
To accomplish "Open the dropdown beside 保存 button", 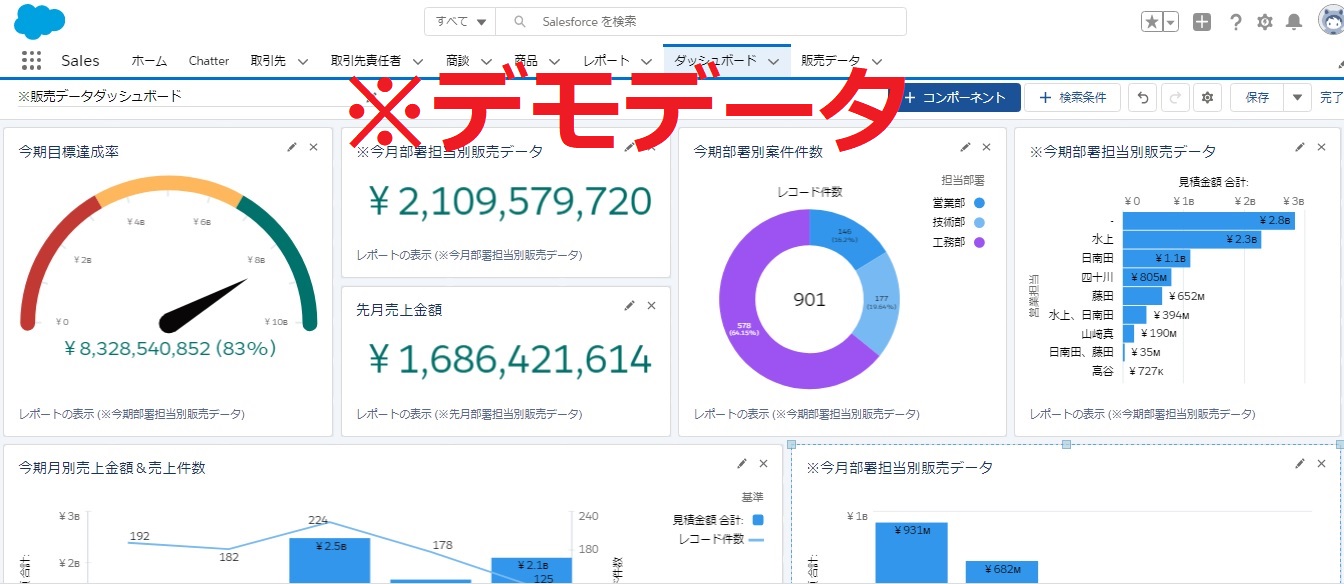I will pyautogui.click(x=1297, y=97).
